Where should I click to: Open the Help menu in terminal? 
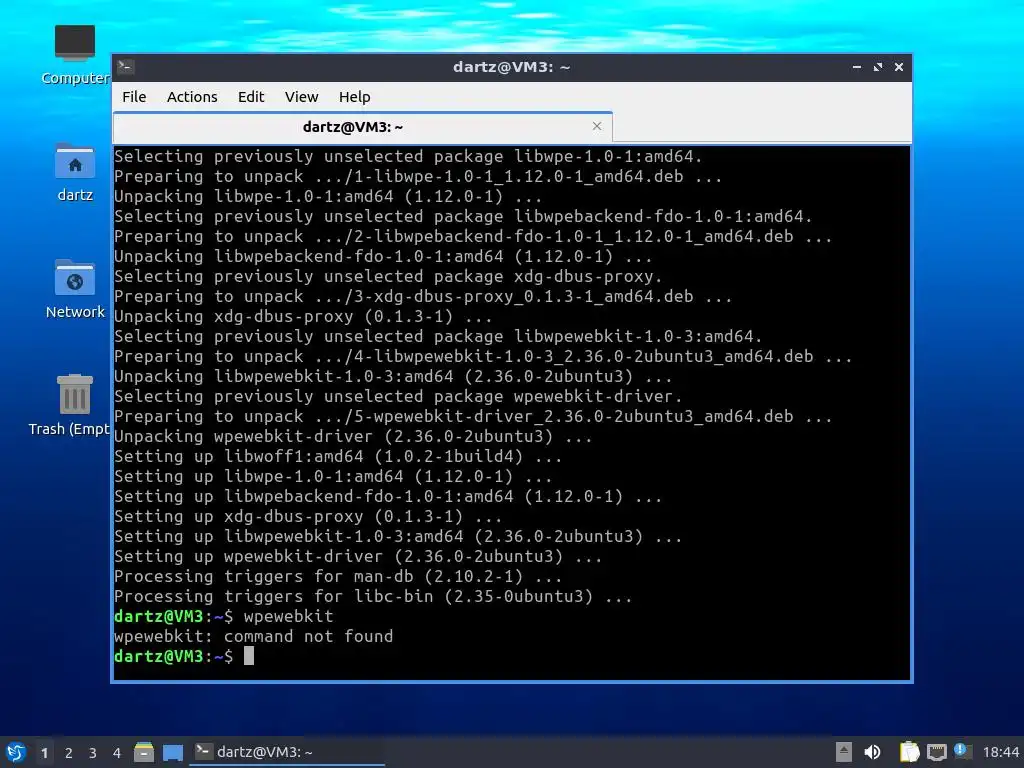tap(355, 97)
